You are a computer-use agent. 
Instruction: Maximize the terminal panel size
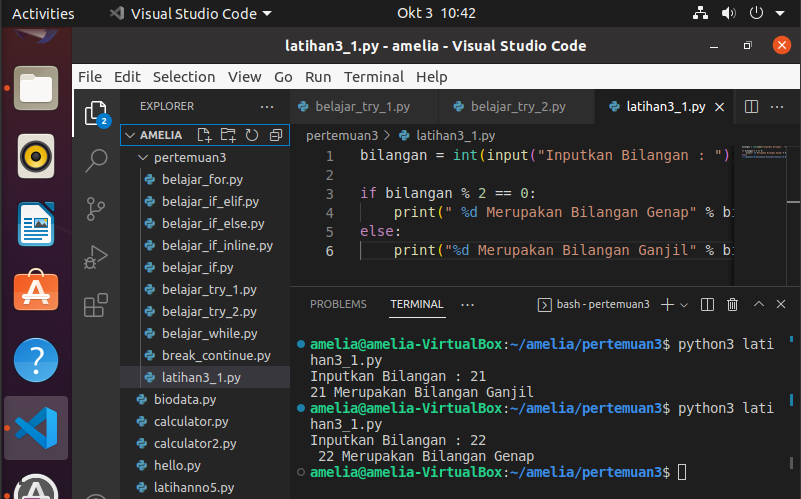click(759, 304)
